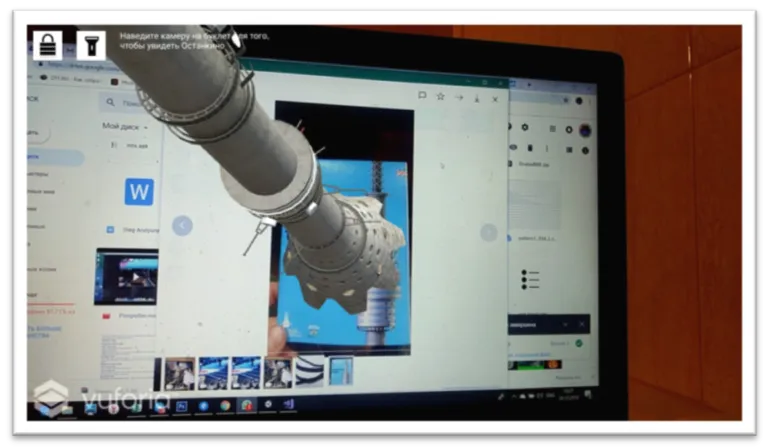Open Chrome from the taskbar
766x447 pixels.
(225, 405)
